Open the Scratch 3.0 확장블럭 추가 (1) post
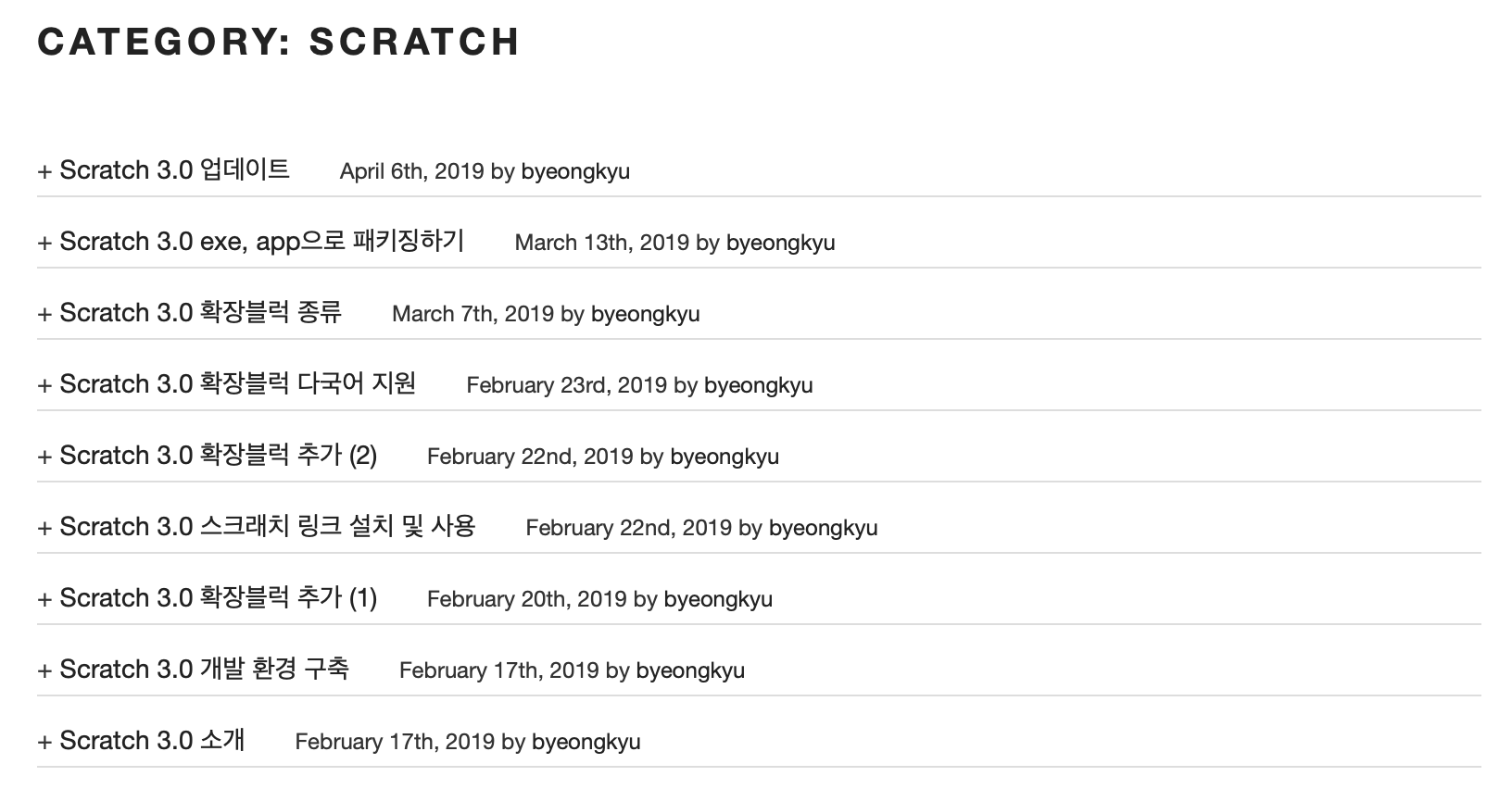Screen dimensions: 1512x789 (219, 599)
